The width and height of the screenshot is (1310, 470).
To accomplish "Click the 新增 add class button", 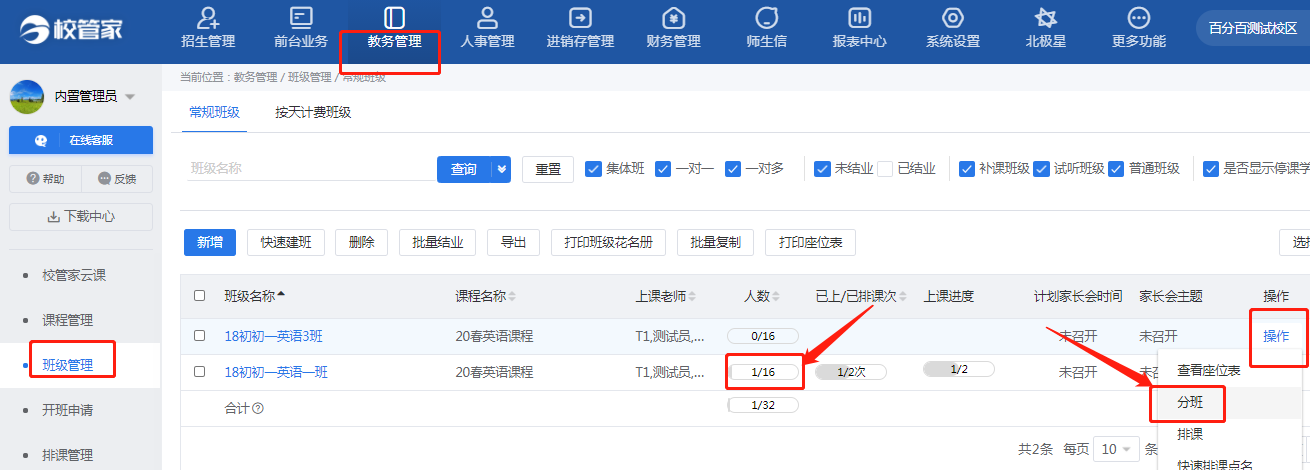I will tap(210, 242).
